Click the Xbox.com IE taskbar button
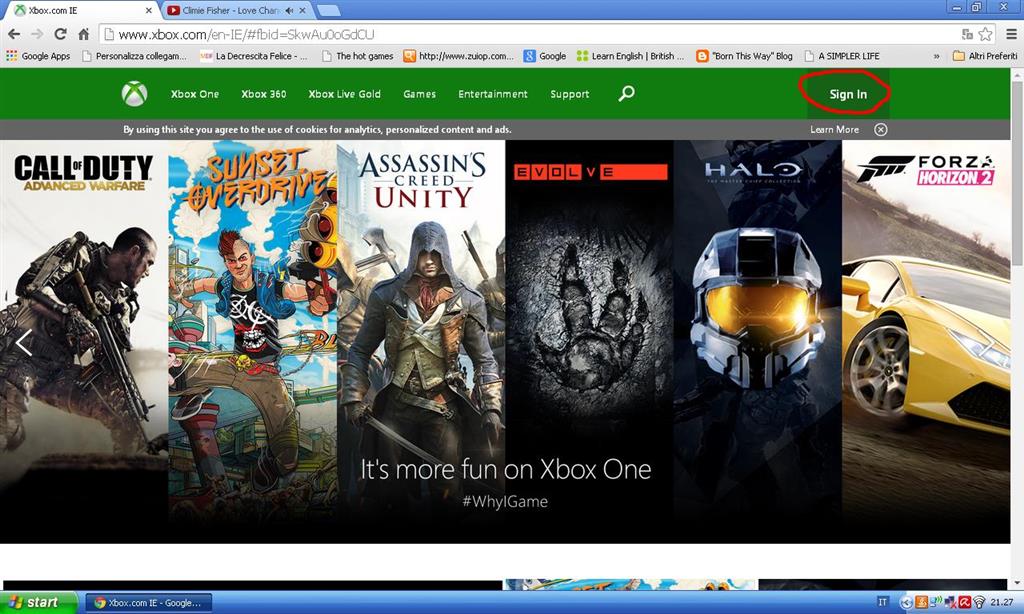 pos(148,603)
